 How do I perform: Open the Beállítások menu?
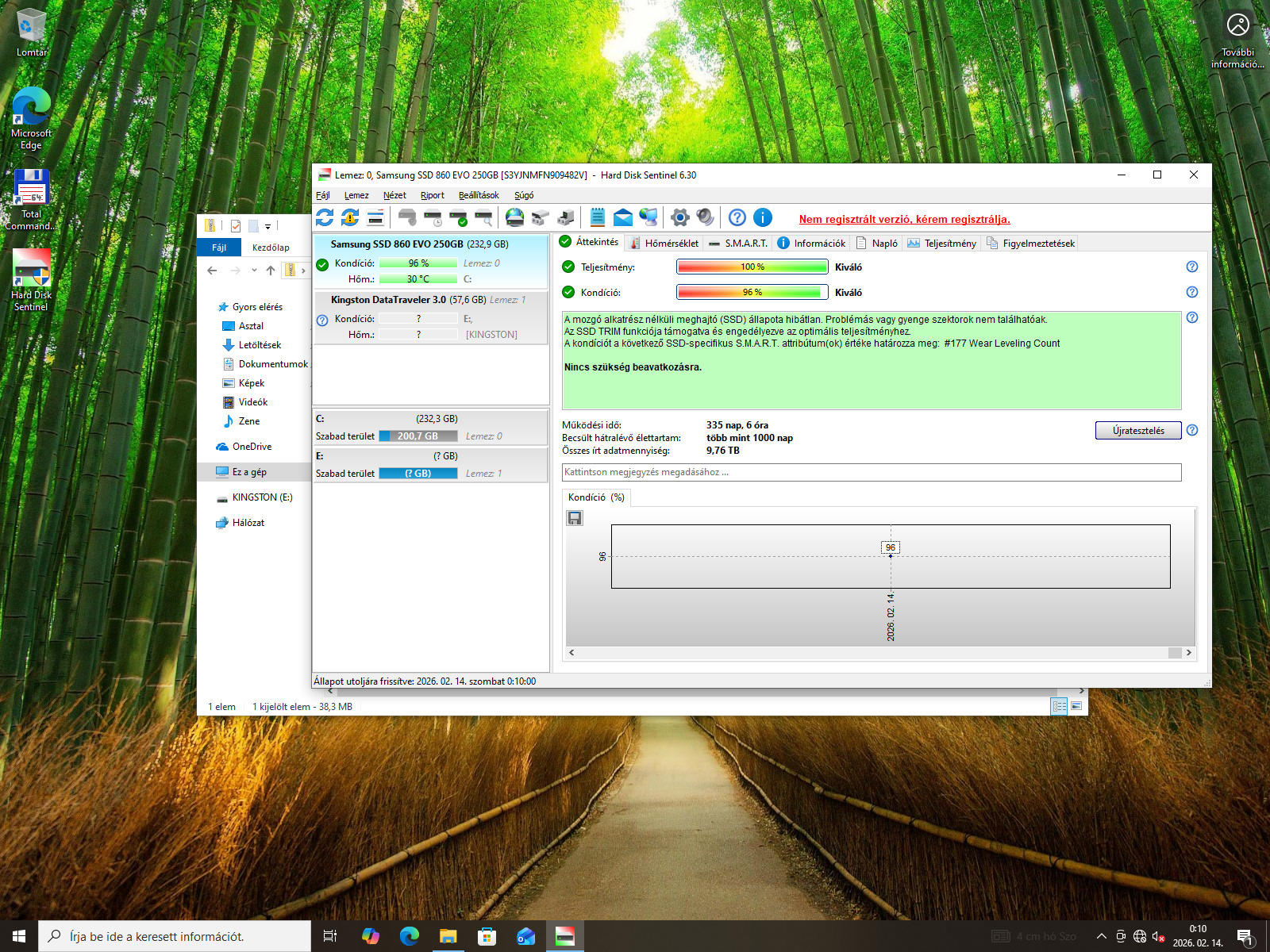(x=479, y=195)
